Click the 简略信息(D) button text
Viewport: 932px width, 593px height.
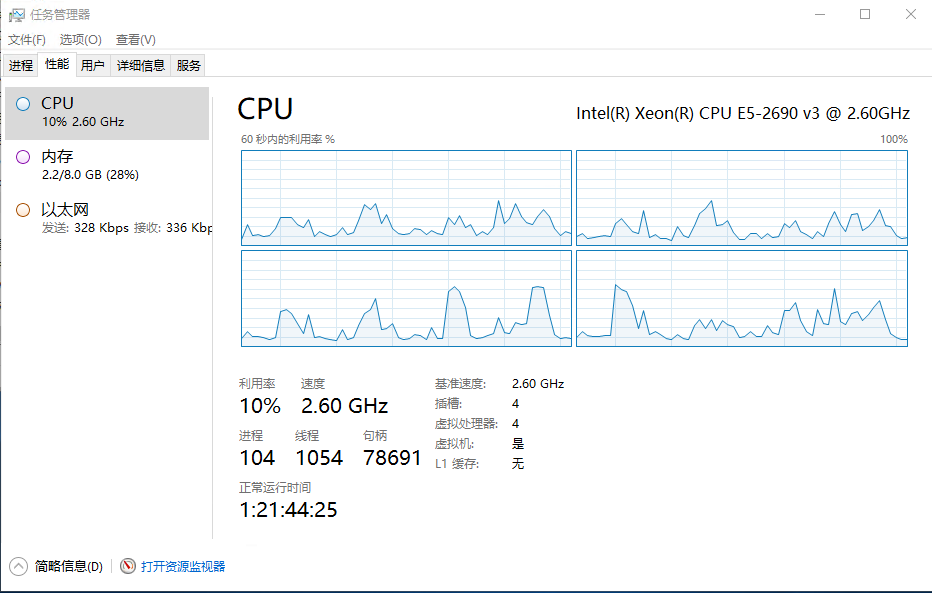(x=68, y=566)
